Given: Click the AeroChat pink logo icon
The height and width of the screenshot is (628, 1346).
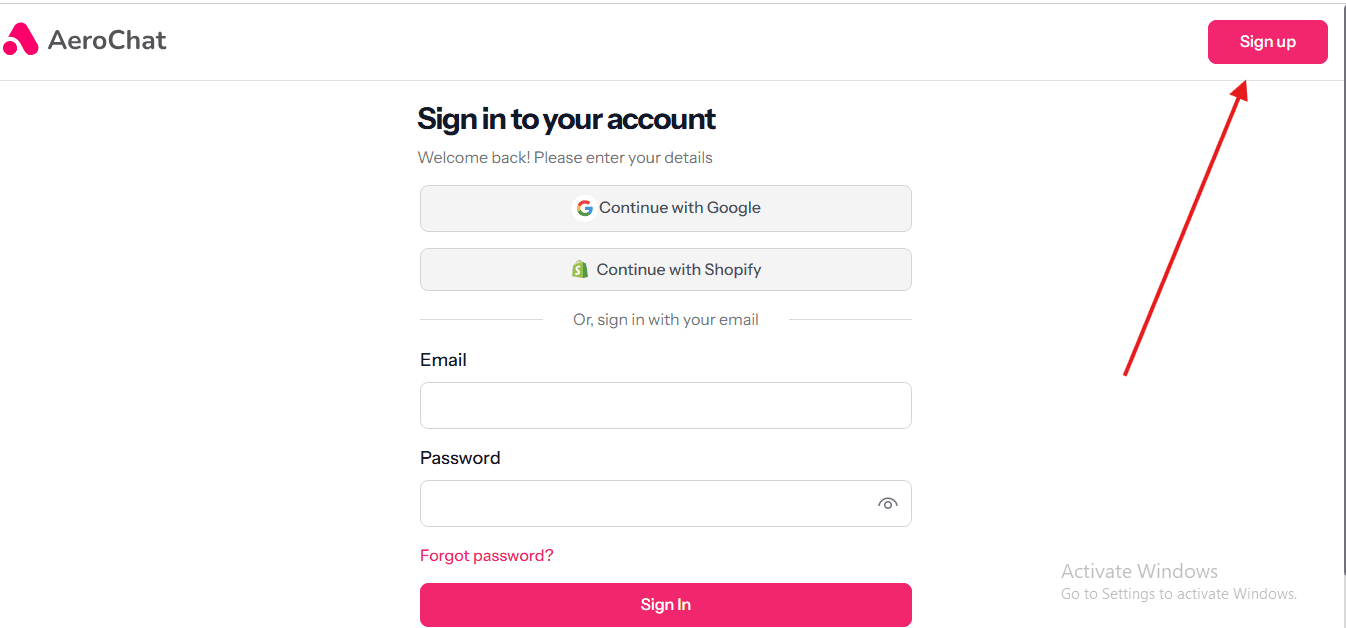Looking at the screenshot, I should tap(20, 40).
